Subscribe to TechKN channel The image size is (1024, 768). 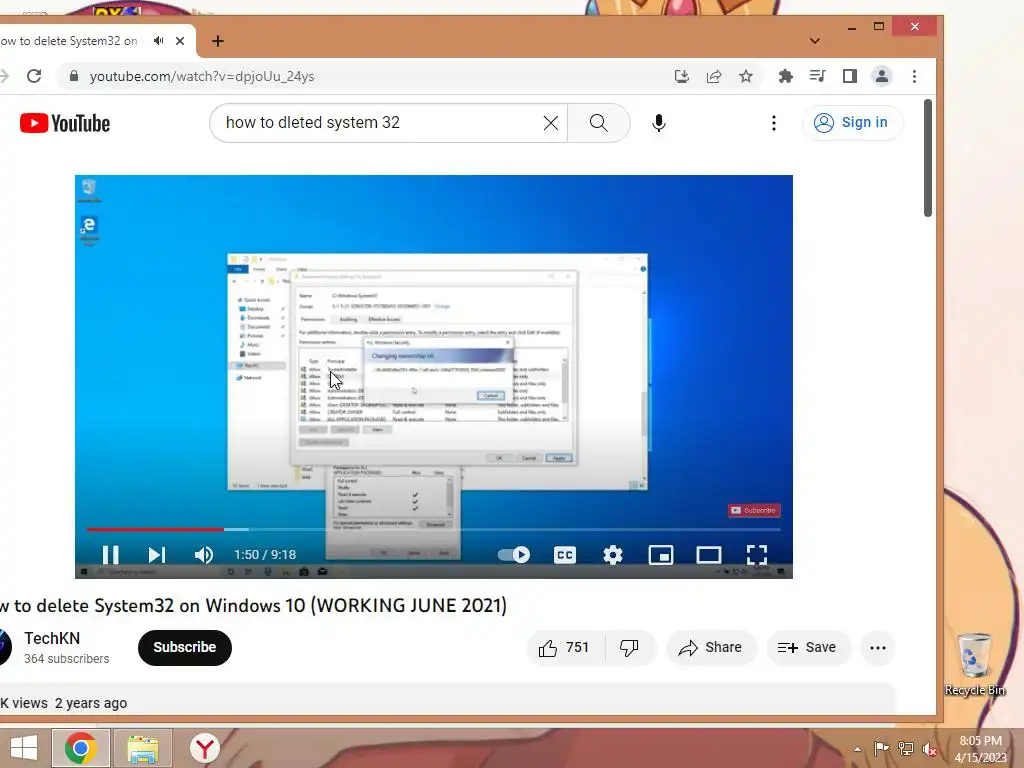click(x=185, y=647)
